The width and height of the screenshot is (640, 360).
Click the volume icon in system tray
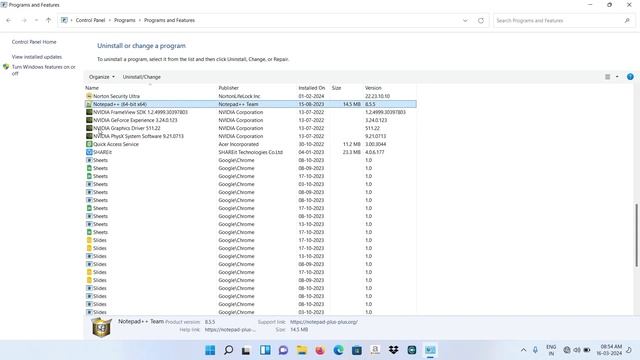(577, 350)
